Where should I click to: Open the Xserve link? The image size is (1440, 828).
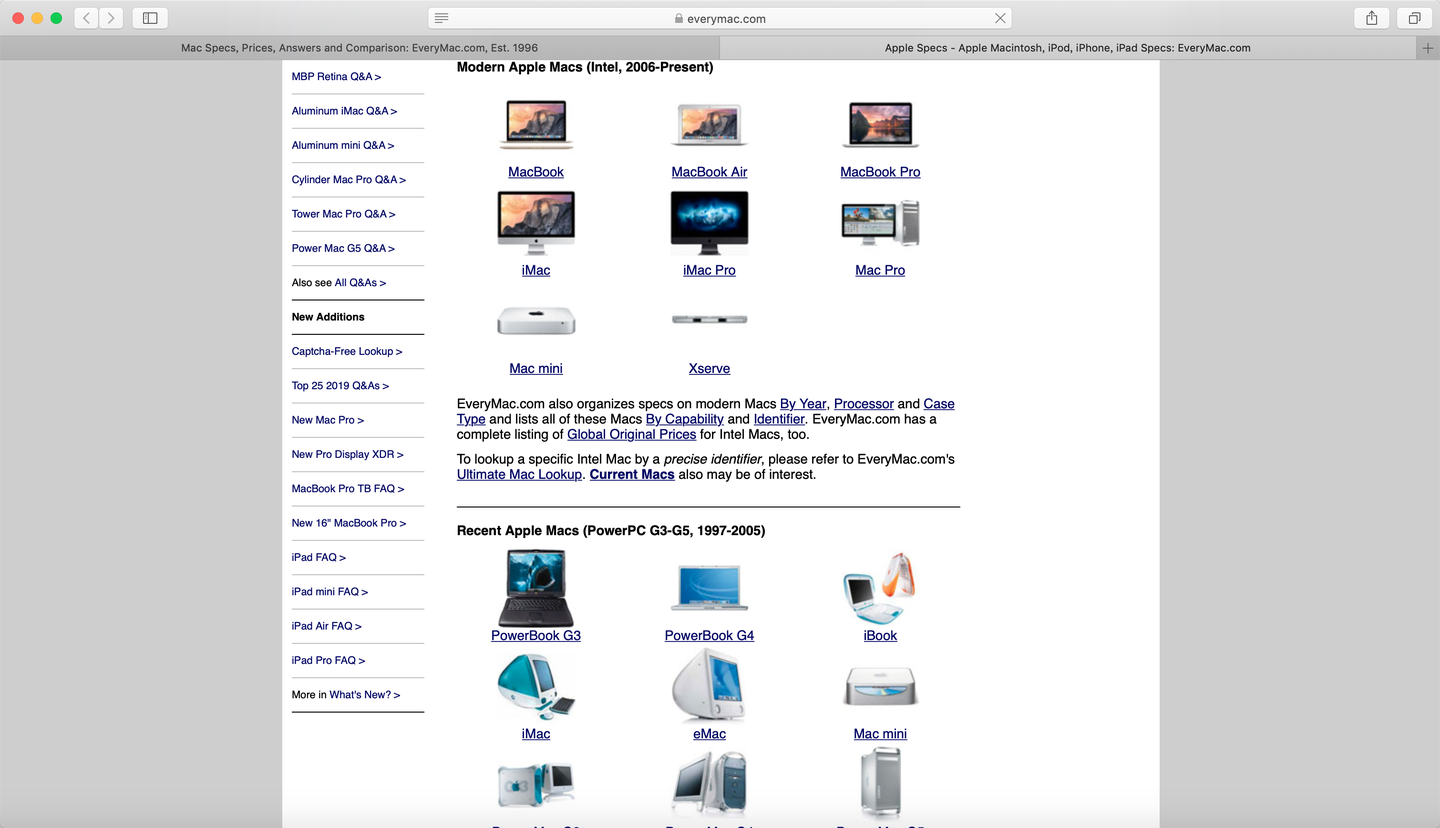click(x=709, y=368)
